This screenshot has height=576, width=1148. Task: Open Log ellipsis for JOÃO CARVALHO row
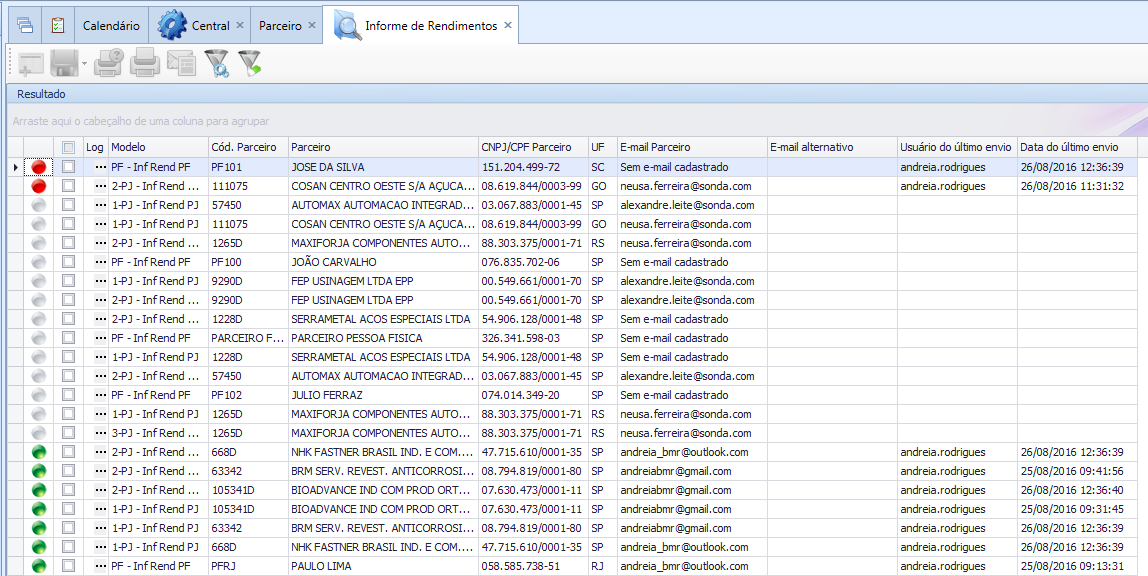100,262
